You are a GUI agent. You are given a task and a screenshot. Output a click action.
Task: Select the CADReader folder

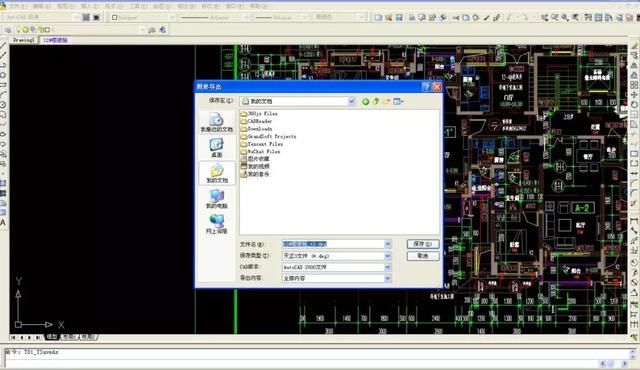256,121
